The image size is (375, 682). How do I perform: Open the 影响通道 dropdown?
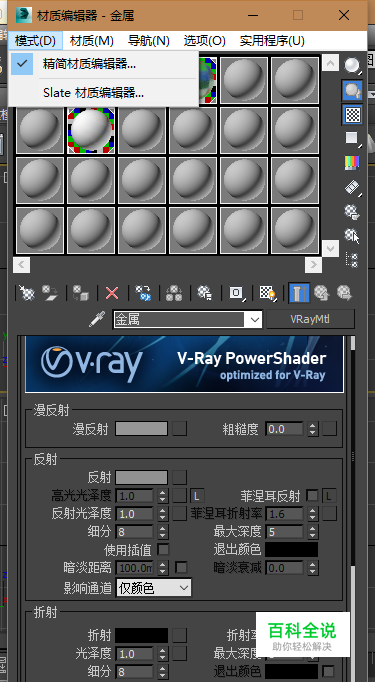click(154, 588)
